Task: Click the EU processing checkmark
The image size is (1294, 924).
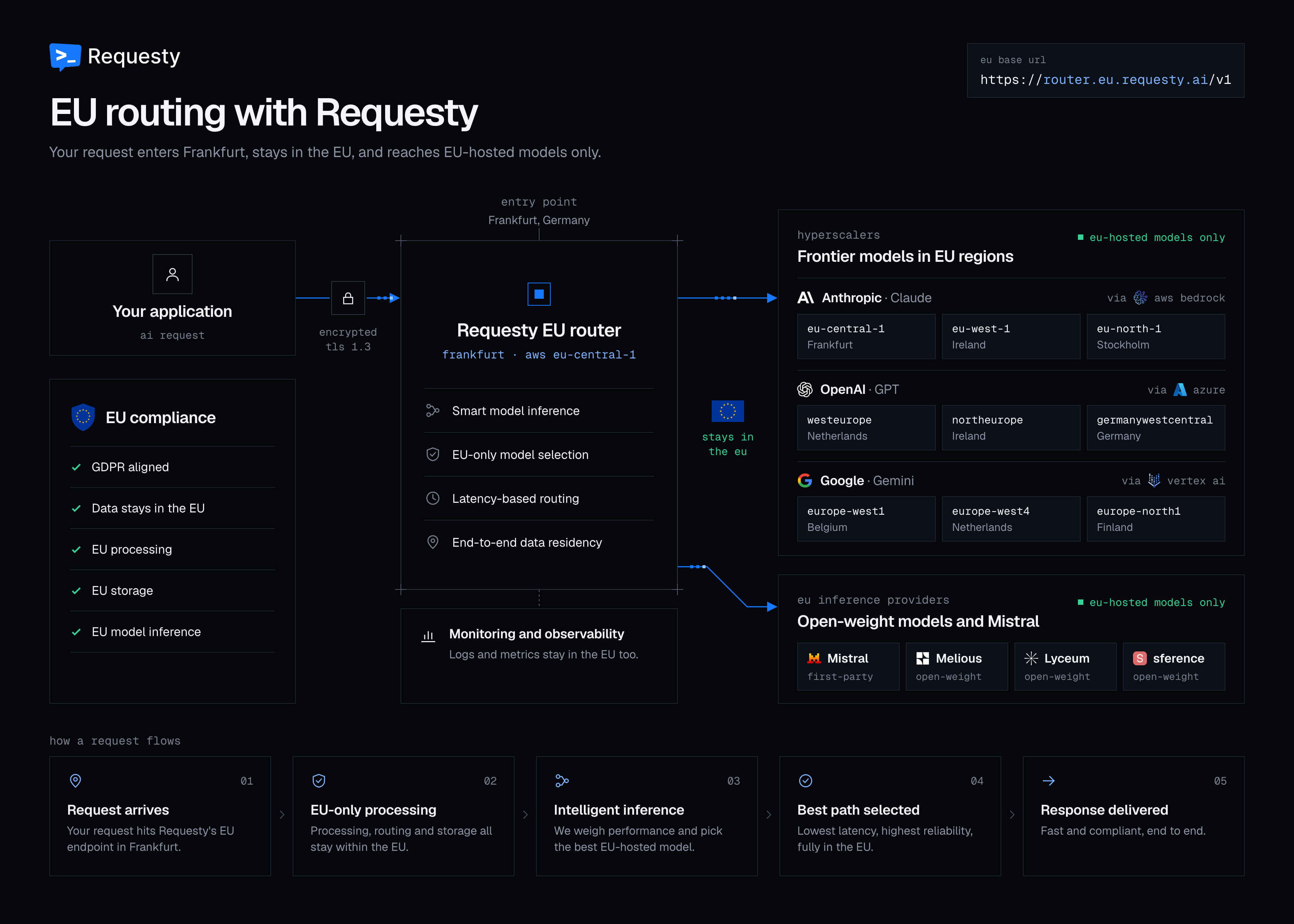Action: tap(76, 550)
